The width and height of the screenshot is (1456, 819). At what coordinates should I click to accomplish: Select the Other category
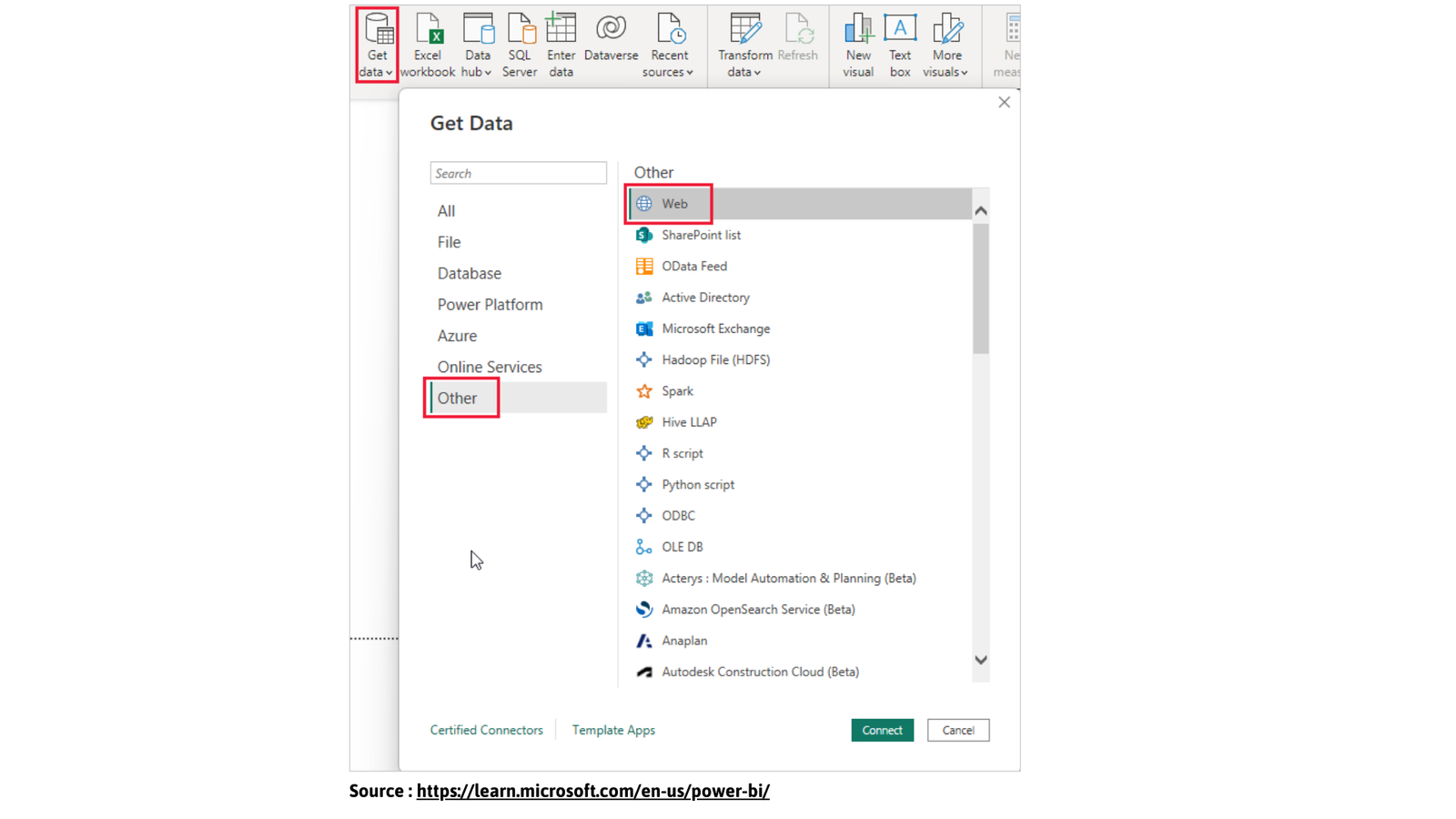[518, 398]
